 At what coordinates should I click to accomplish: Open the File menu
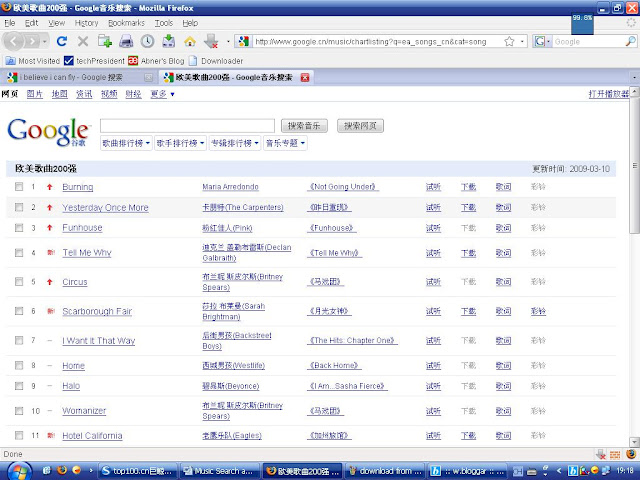tap(9, 23)
